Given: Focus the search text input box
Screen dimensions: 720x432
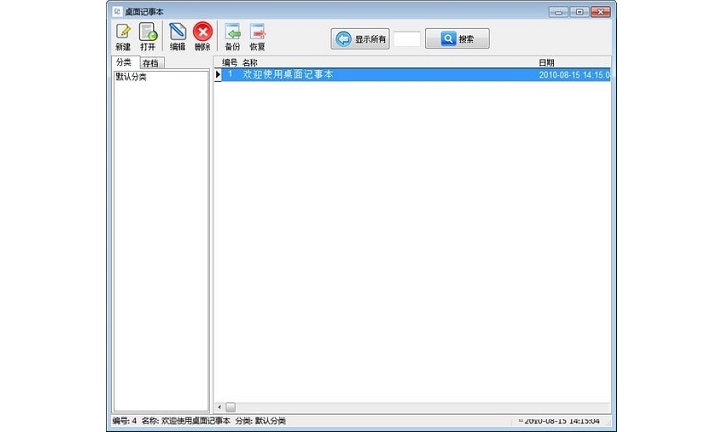Looking at the screenshot, I should click(x=406, y=39).
